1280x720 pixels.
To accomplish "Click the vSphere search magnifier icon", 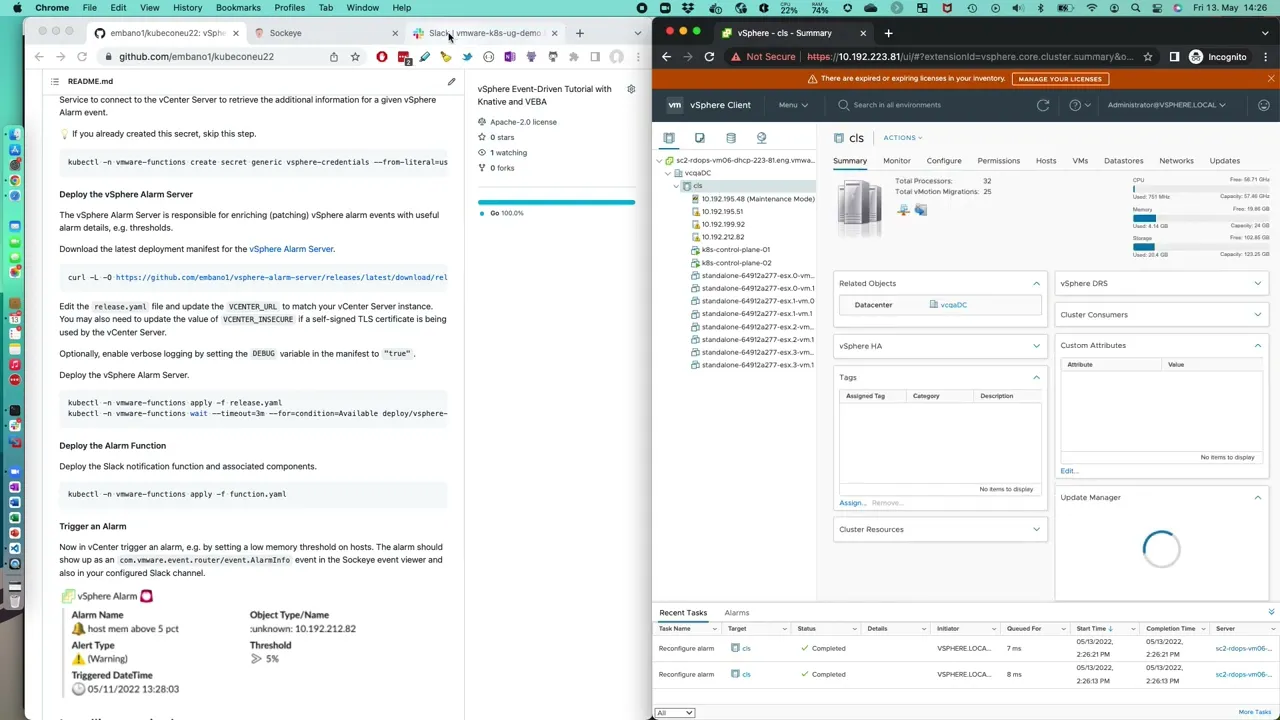I will [844, 105].
